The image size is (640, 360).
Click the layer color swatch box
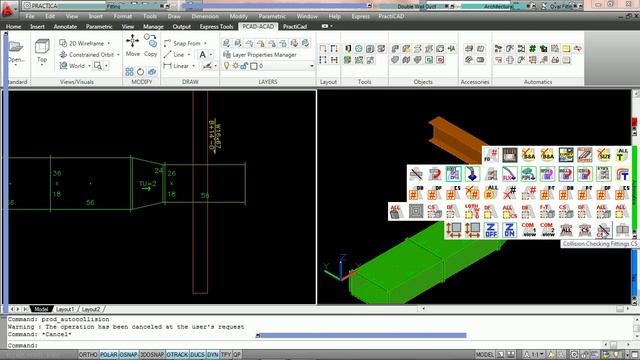[254, 66]
